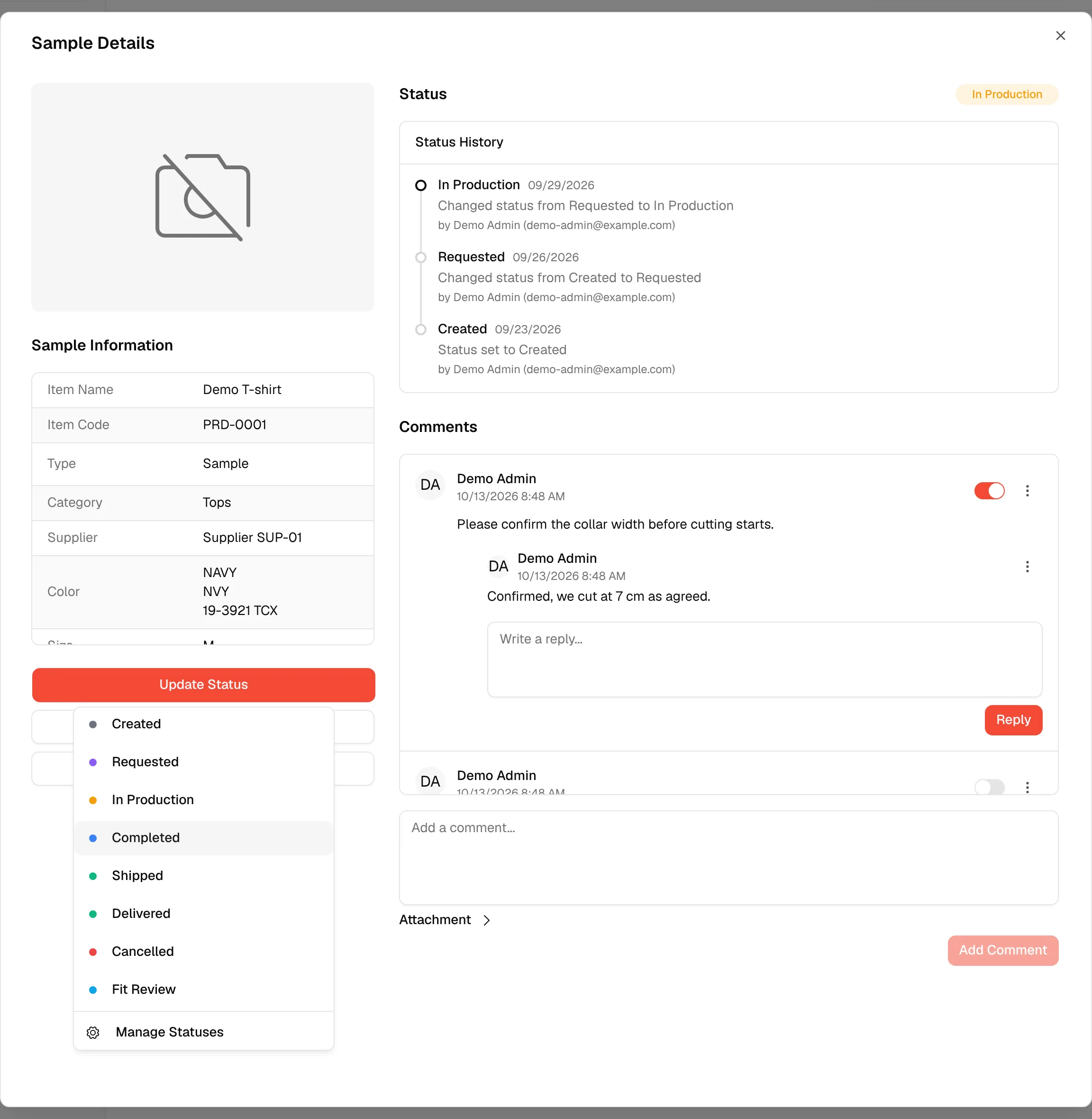Click supplier value Supplier SUP-01
Image resolution: width=1092 pixels, height=1119 pixels.
click(x=252, y=538)
